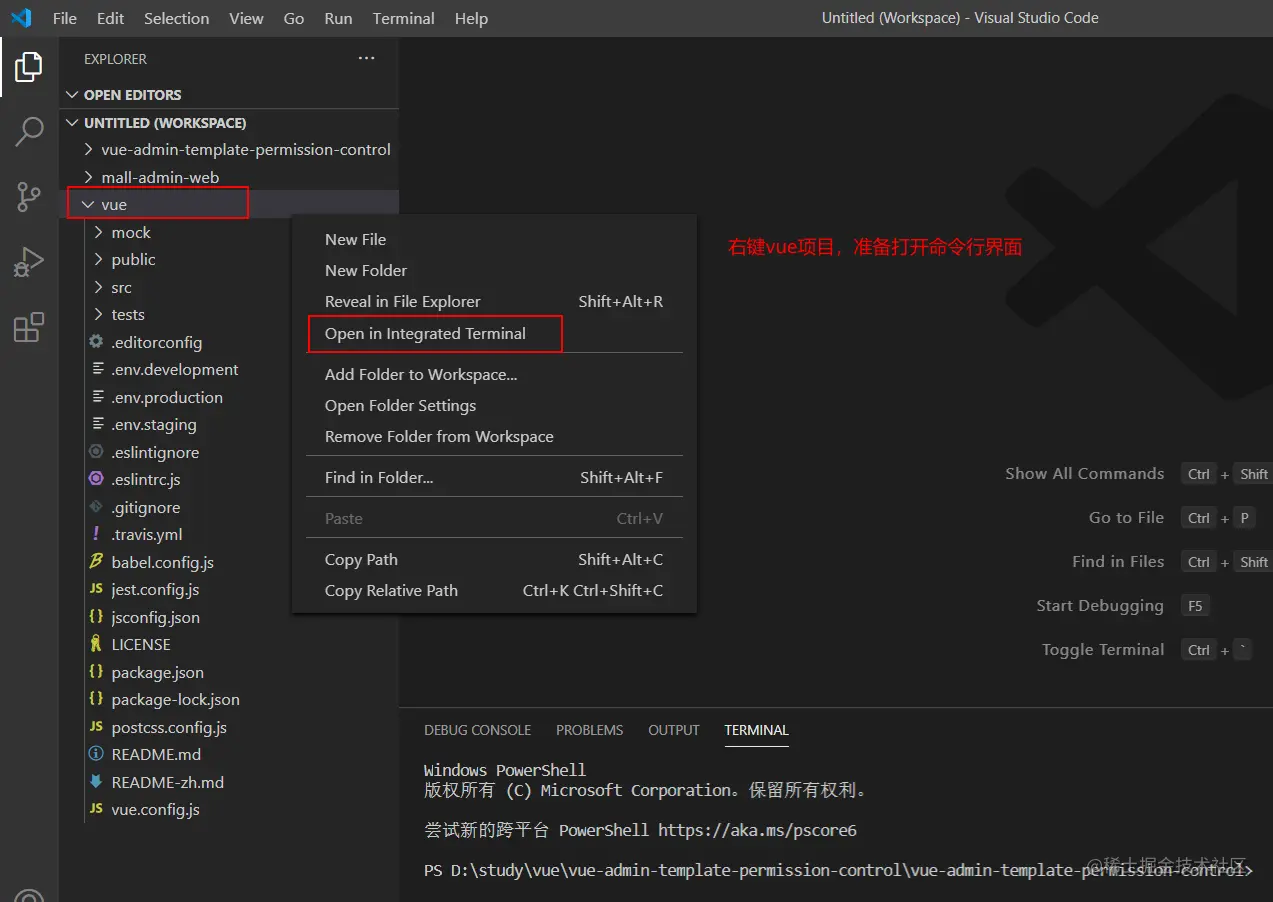
Task: Expand the public folder
Action: (x=229, y=259)
